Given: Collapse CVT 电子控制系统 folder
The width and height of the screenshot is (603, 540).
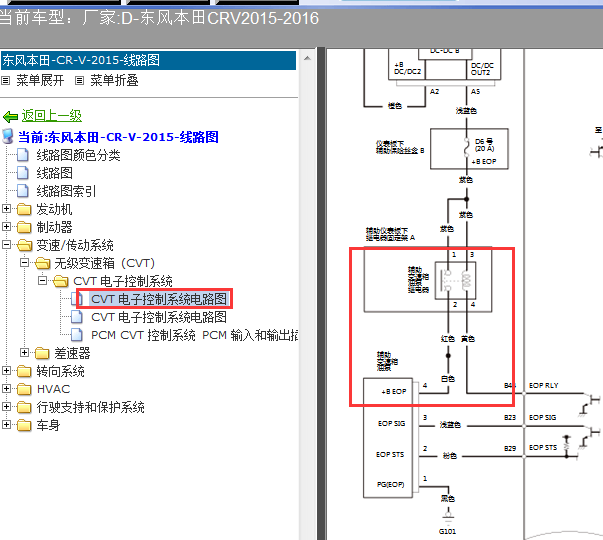Looking at the screenshot, I should point(42,280).
